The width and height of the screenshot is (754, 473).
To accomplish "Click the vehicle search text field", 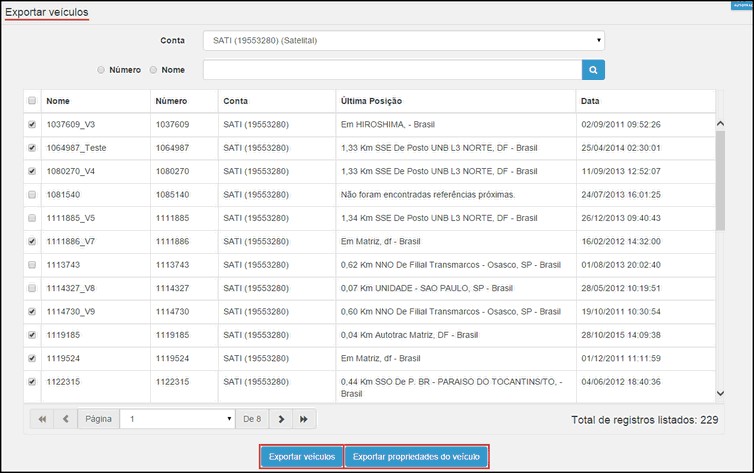I will coord(392,70).
